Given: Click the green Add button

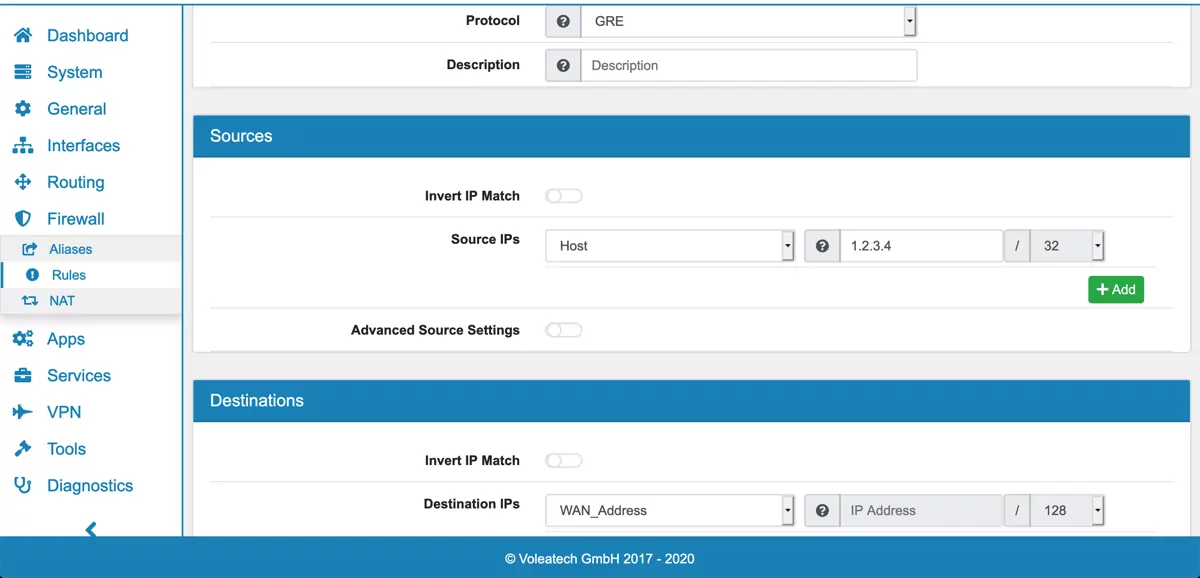Looking at the screenshot, I should [x=1115, y=290].
